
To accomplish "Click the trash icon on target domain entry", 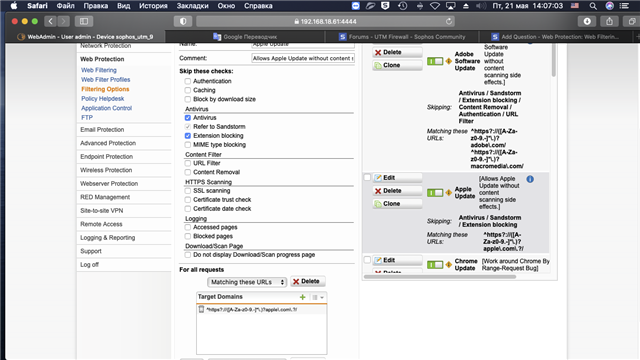I will point(201,309).
